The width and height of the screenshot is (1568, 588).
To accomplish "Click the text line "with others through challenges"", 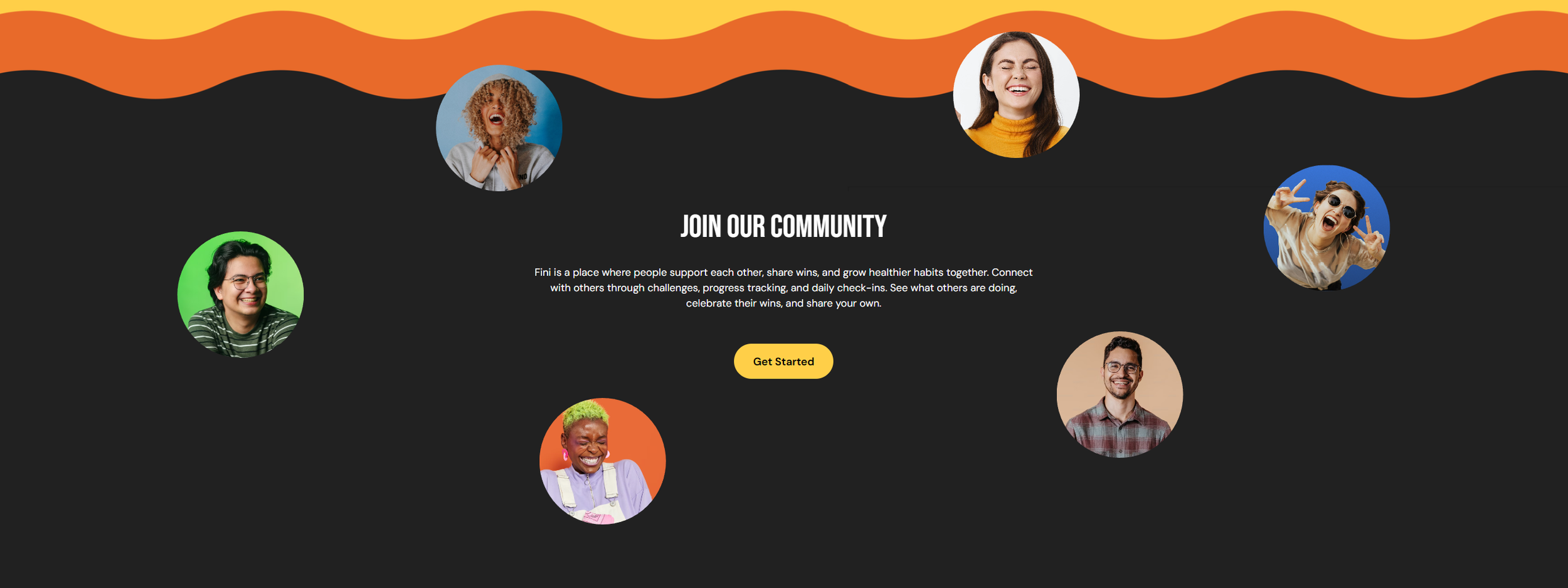I will [783, 288].
